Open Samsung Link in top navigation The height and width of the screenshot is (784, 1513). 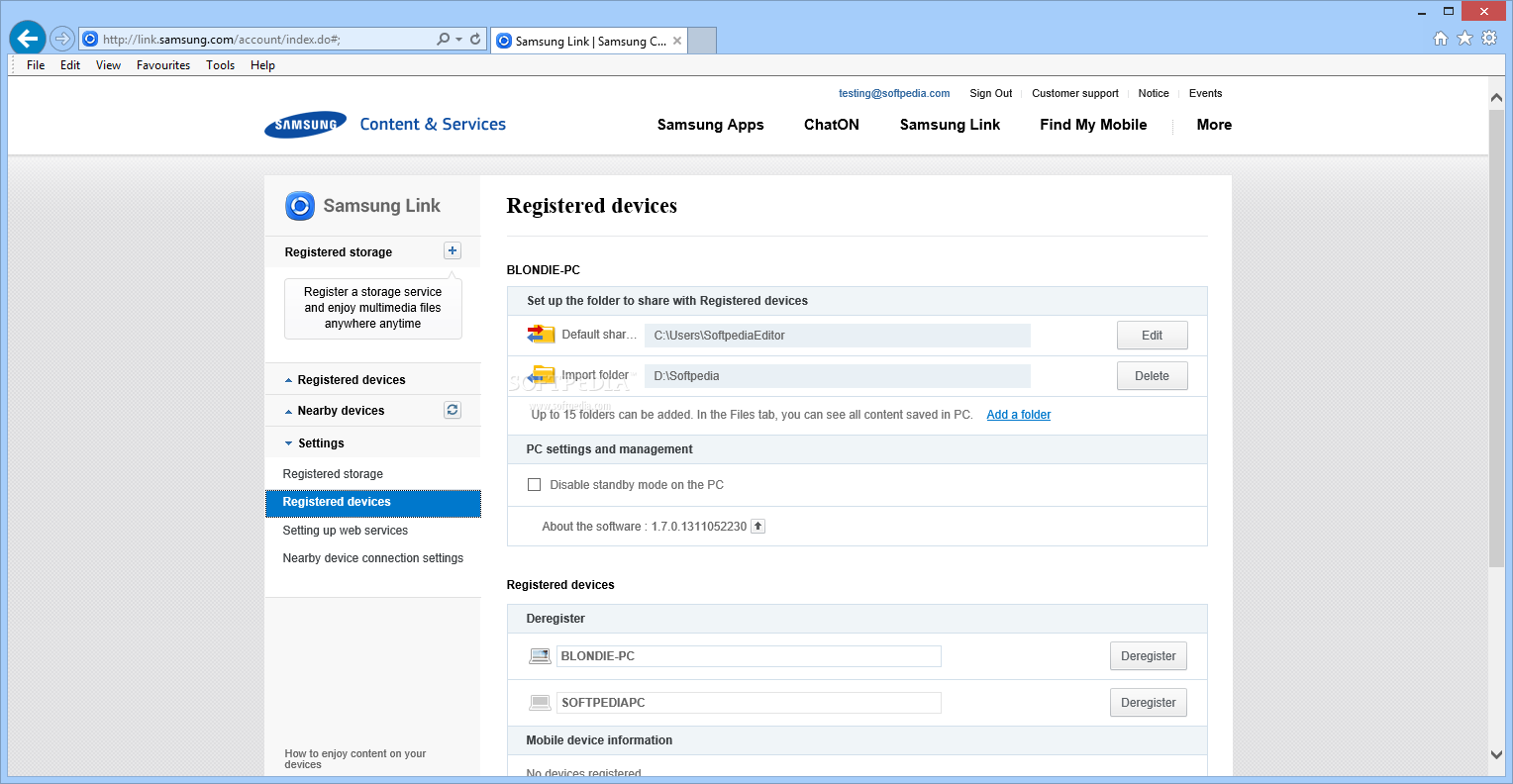coord(950,125)
